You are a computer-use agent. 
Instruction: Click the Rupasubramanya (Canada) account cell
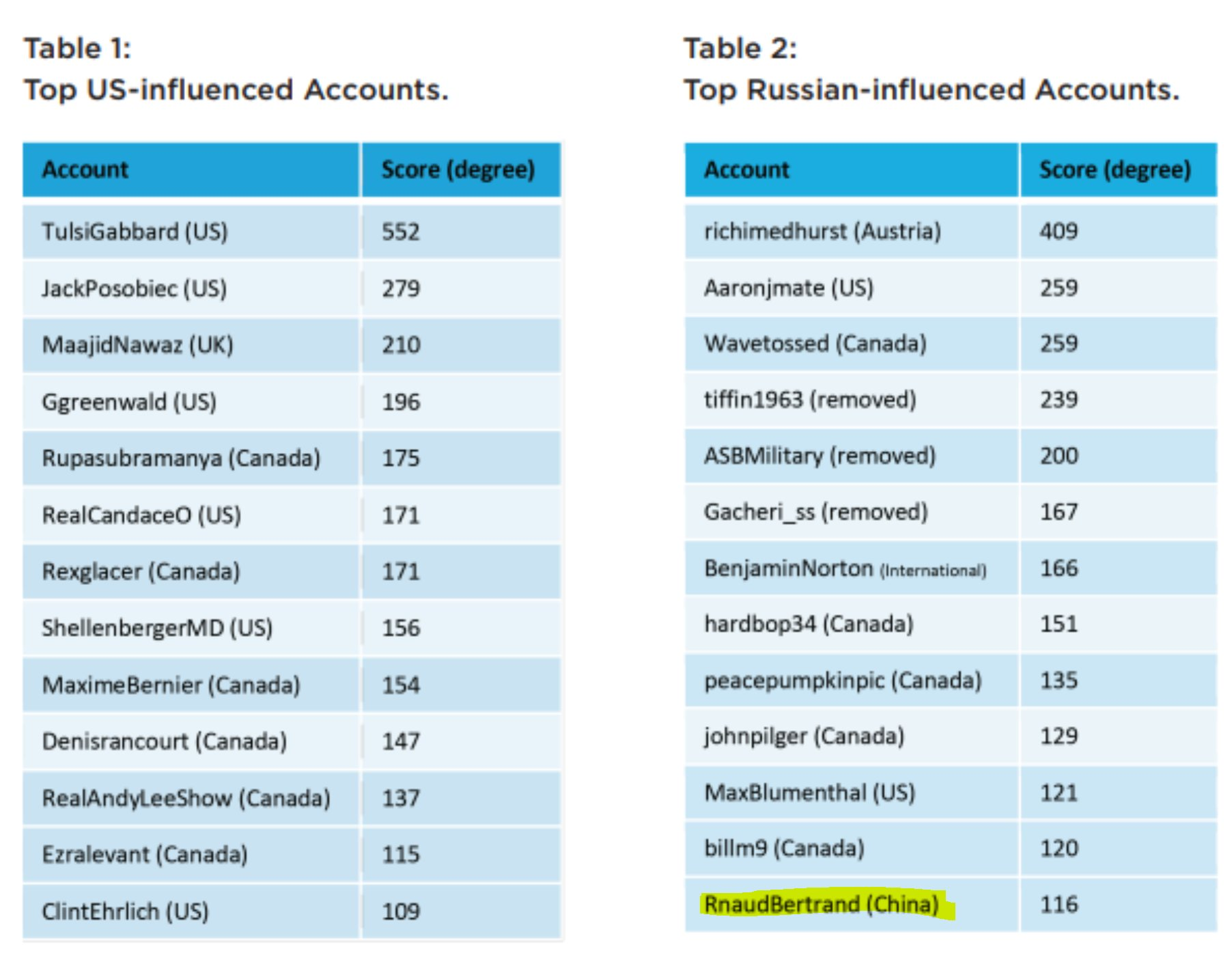point(181,458)
